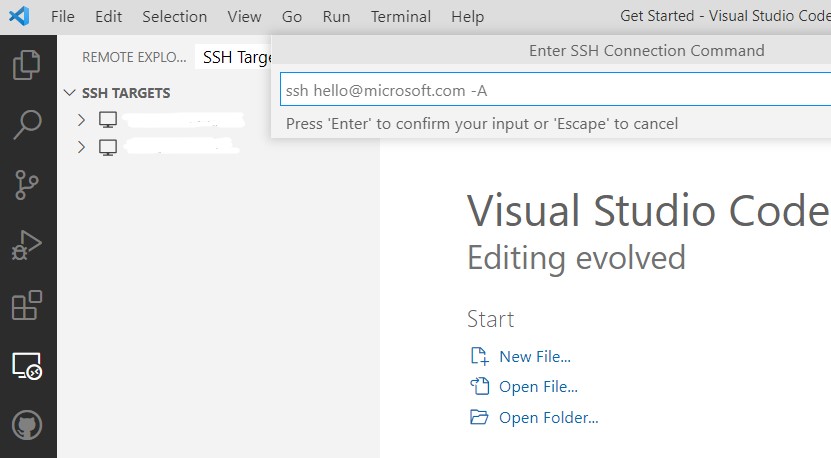Click the New File link
831x458 pixels.
pyautogui.click(x=534, y=357)
